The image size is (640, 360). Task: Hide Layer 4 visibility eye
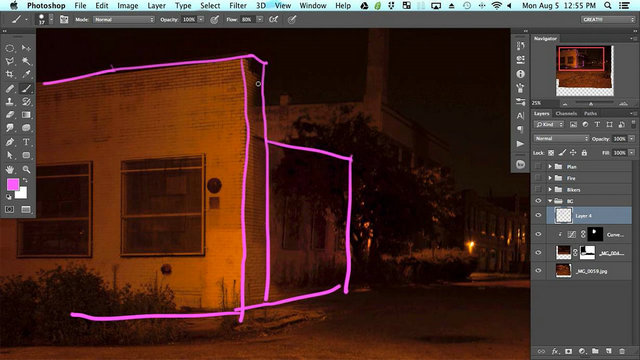[x=538, y=215]
